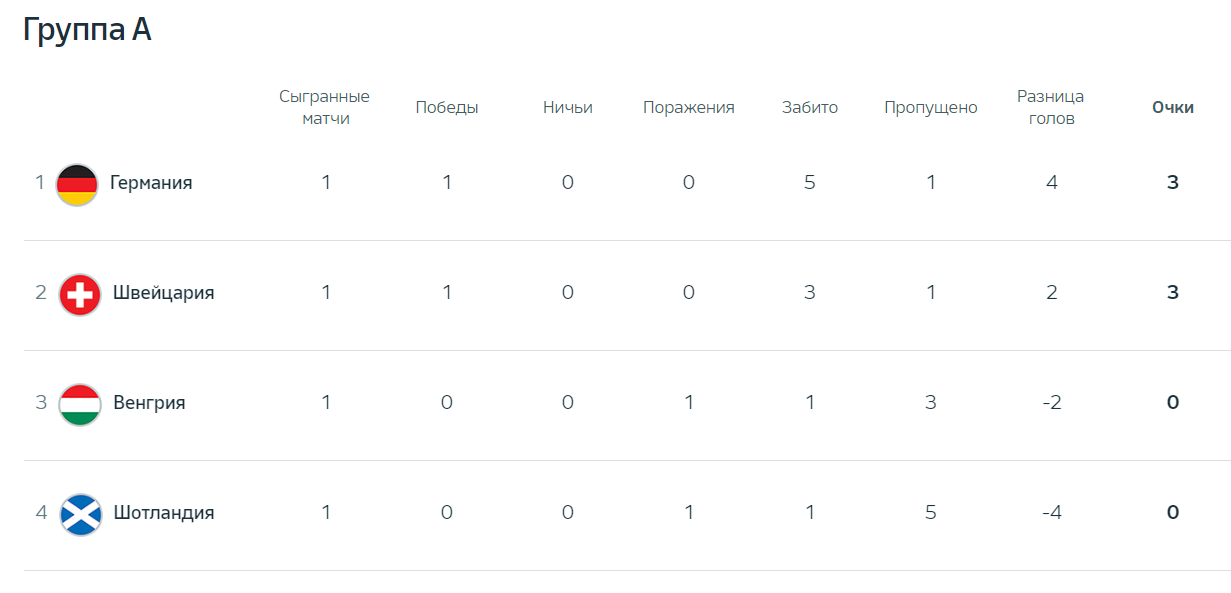1231x593 pixels.
Task: Click the Ничьи column header
Action: click(568, 108)
